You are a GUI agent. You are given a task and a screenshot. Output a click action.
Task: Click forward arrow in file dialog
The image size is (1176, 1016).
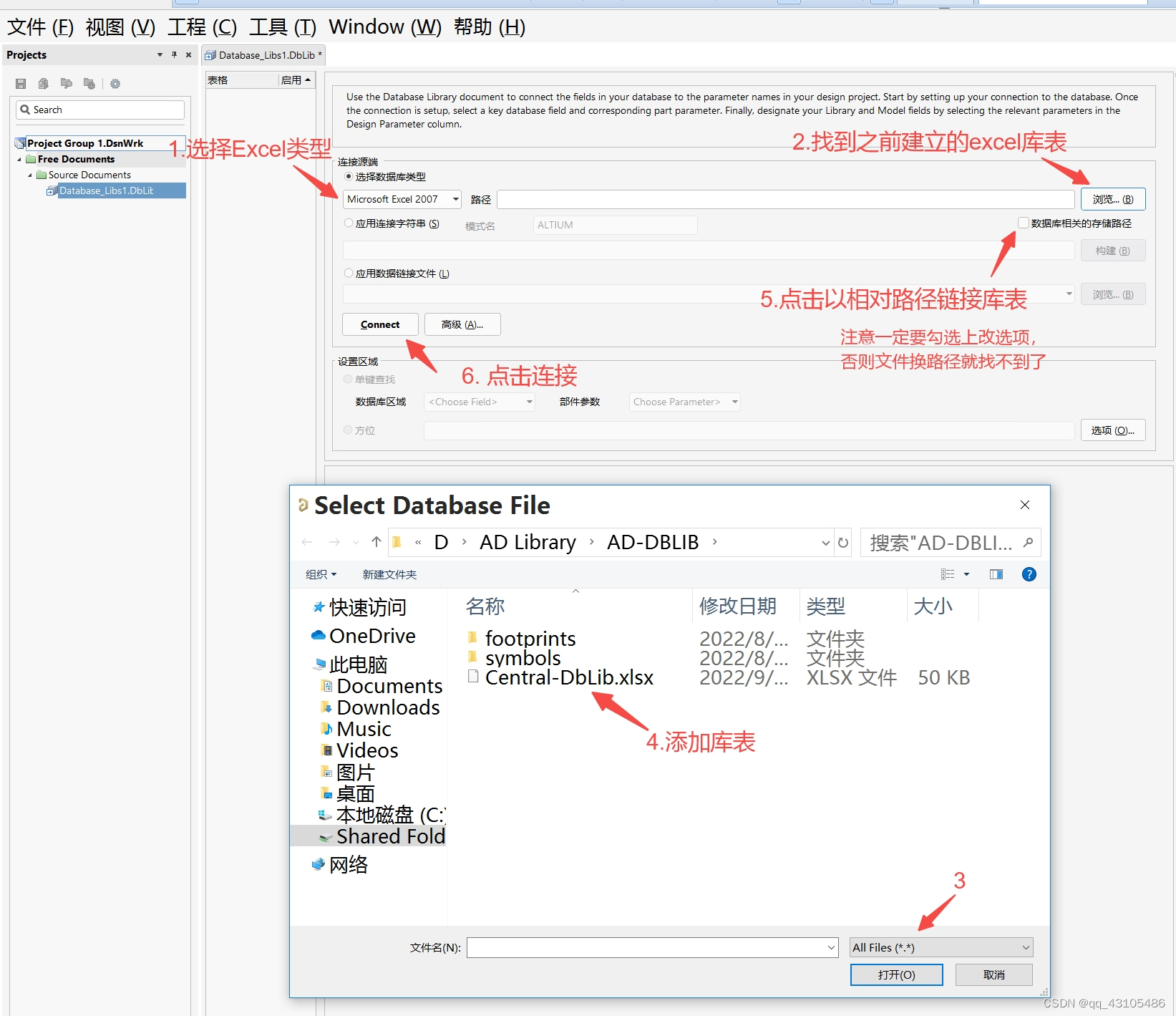[x=334, y=542]
